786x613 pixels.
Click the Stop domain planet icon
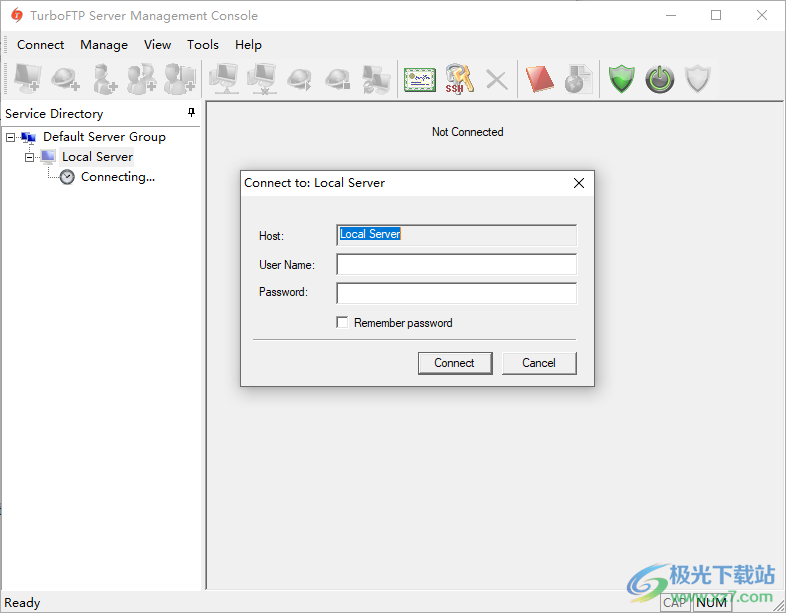click(337, 79)
